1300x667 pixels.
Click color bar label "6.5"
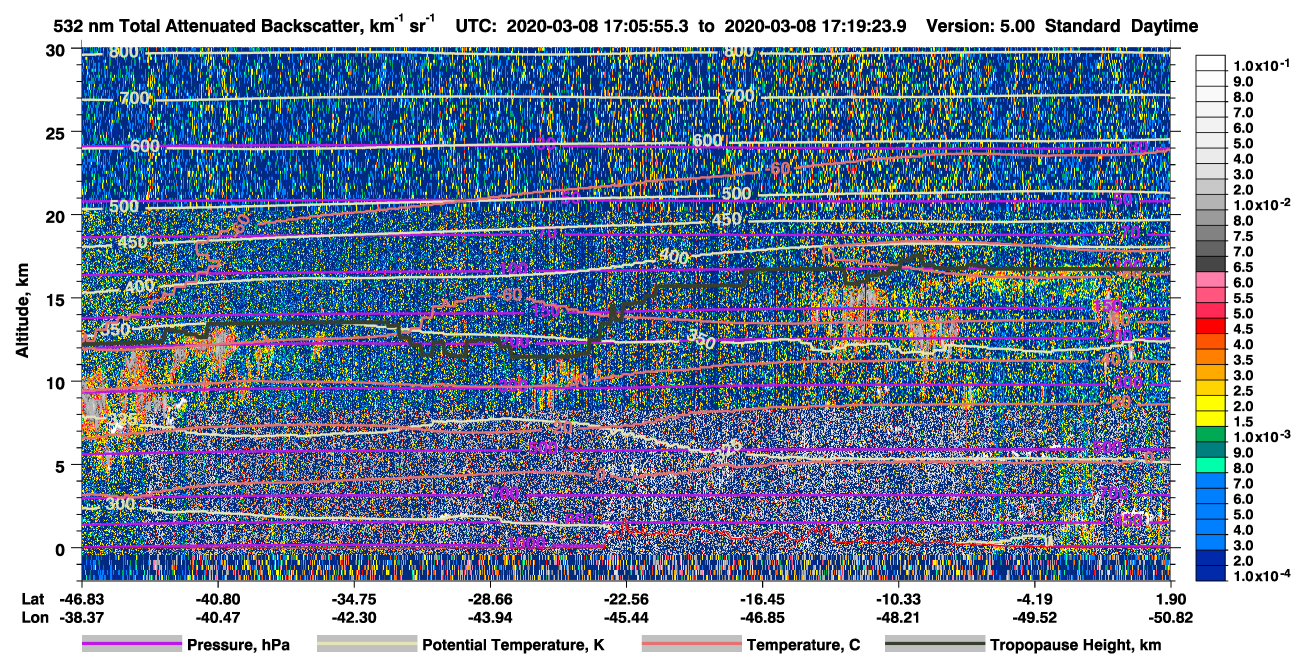[1243, 267]
